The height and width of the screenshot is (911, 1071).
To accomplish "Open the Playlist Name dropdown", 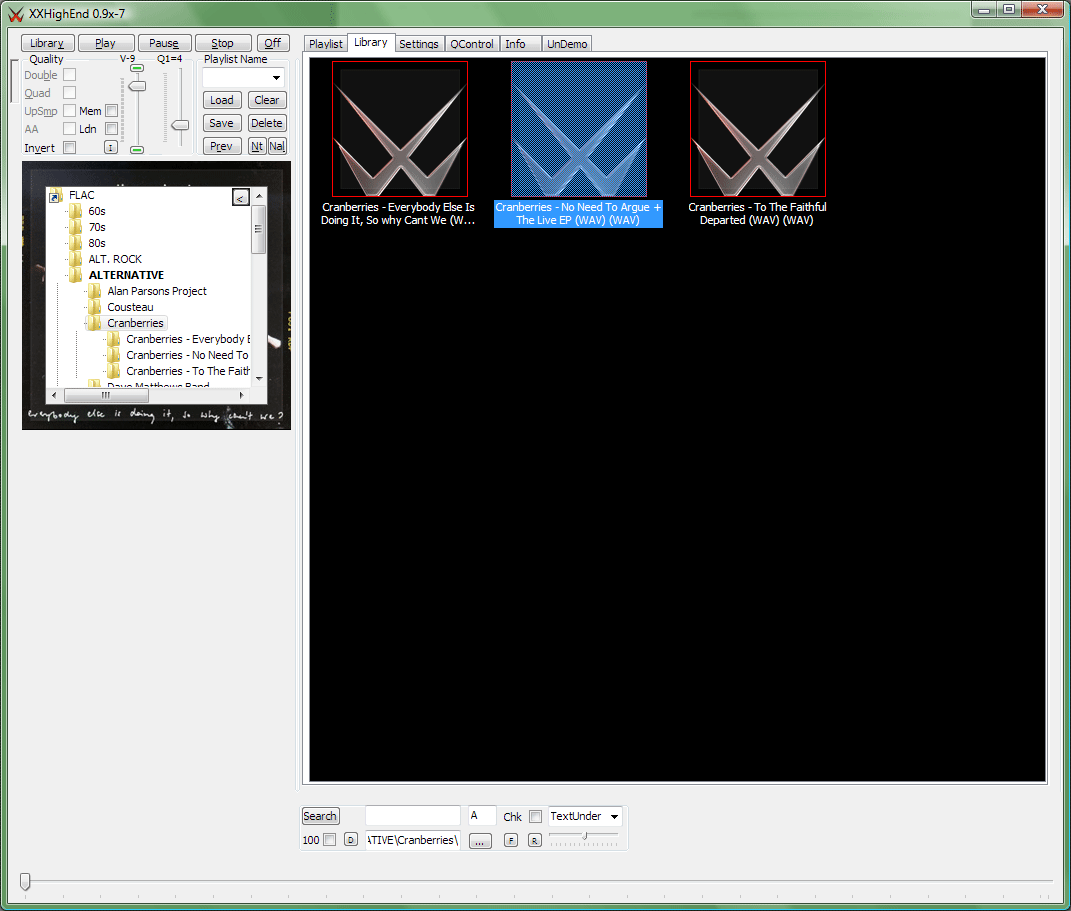I will 276,78.
